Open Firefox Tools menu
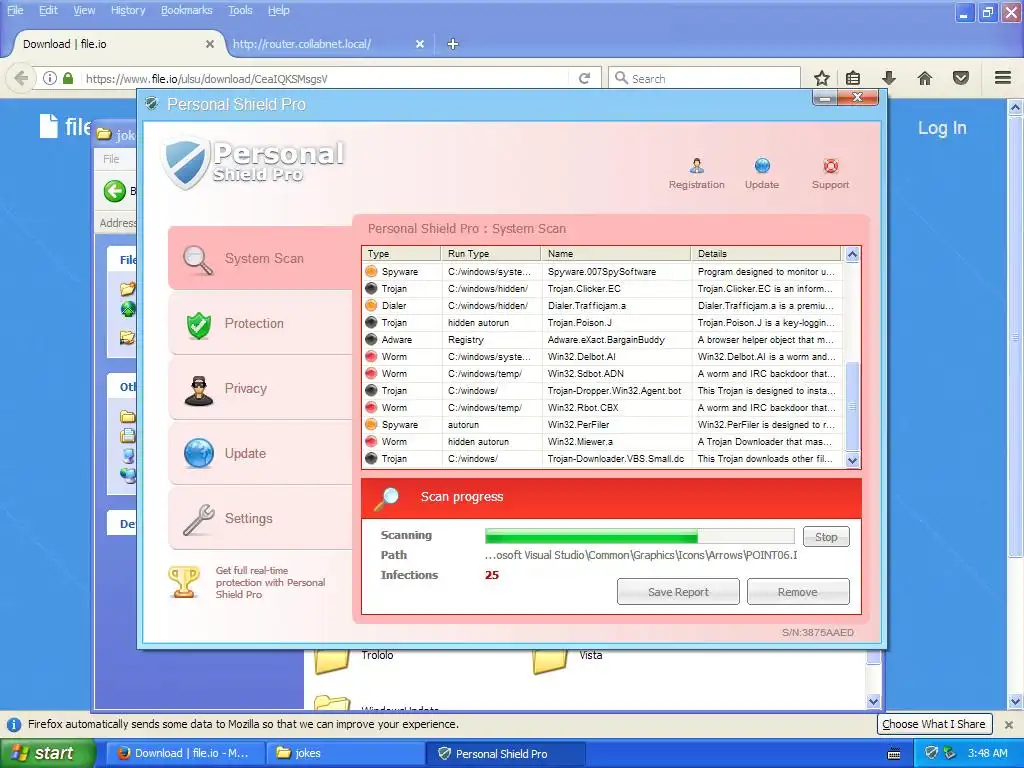This screenshot has width=1024, height=768. click(x=240, y=10)
